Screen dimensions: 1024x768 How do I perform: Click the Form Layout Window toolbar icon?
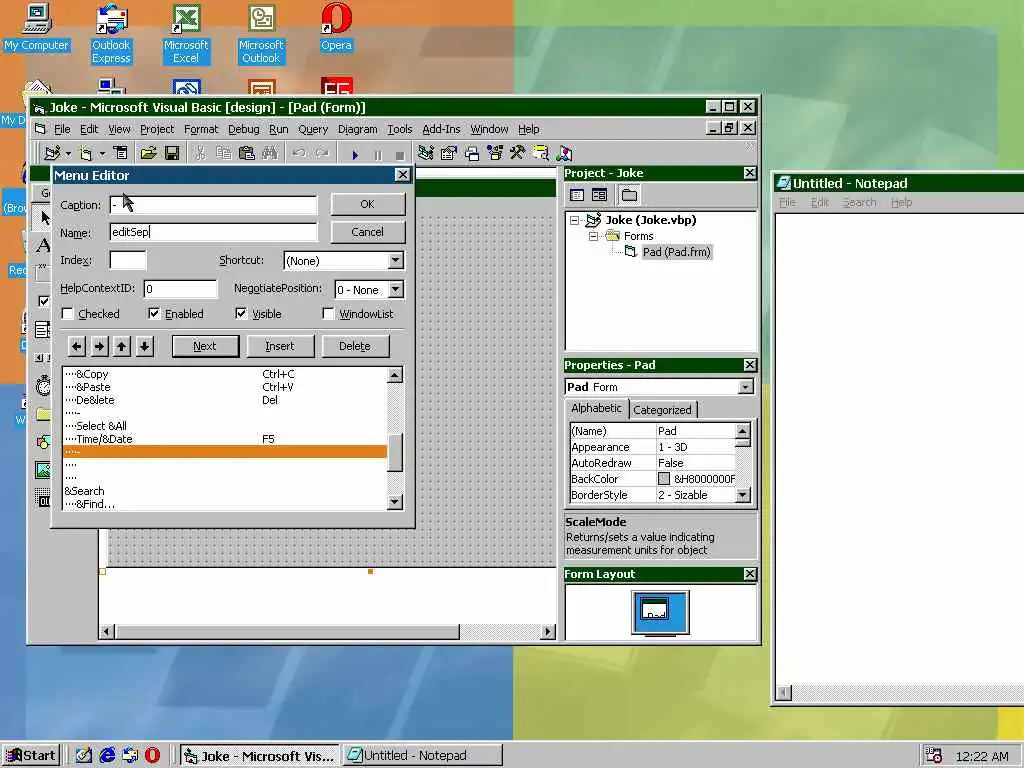click(472, 153)
